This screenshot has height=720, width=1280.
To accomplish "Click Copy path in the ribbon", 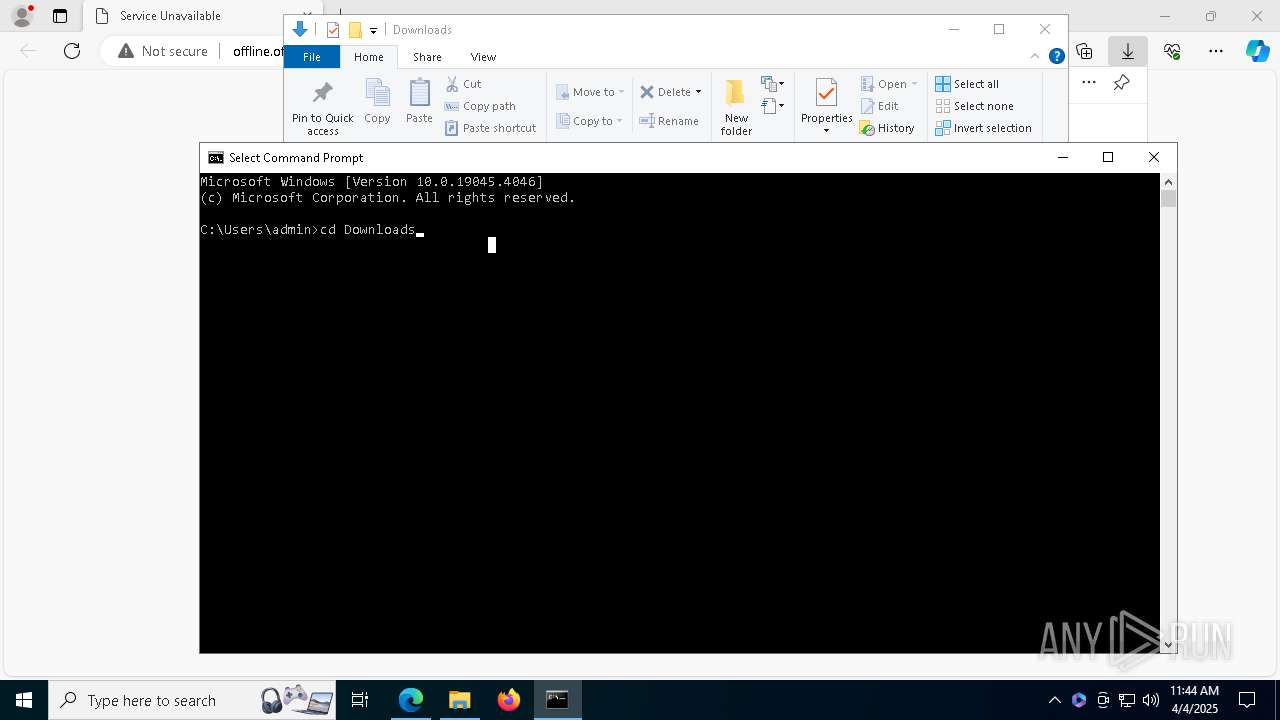I will pos(480,106).
